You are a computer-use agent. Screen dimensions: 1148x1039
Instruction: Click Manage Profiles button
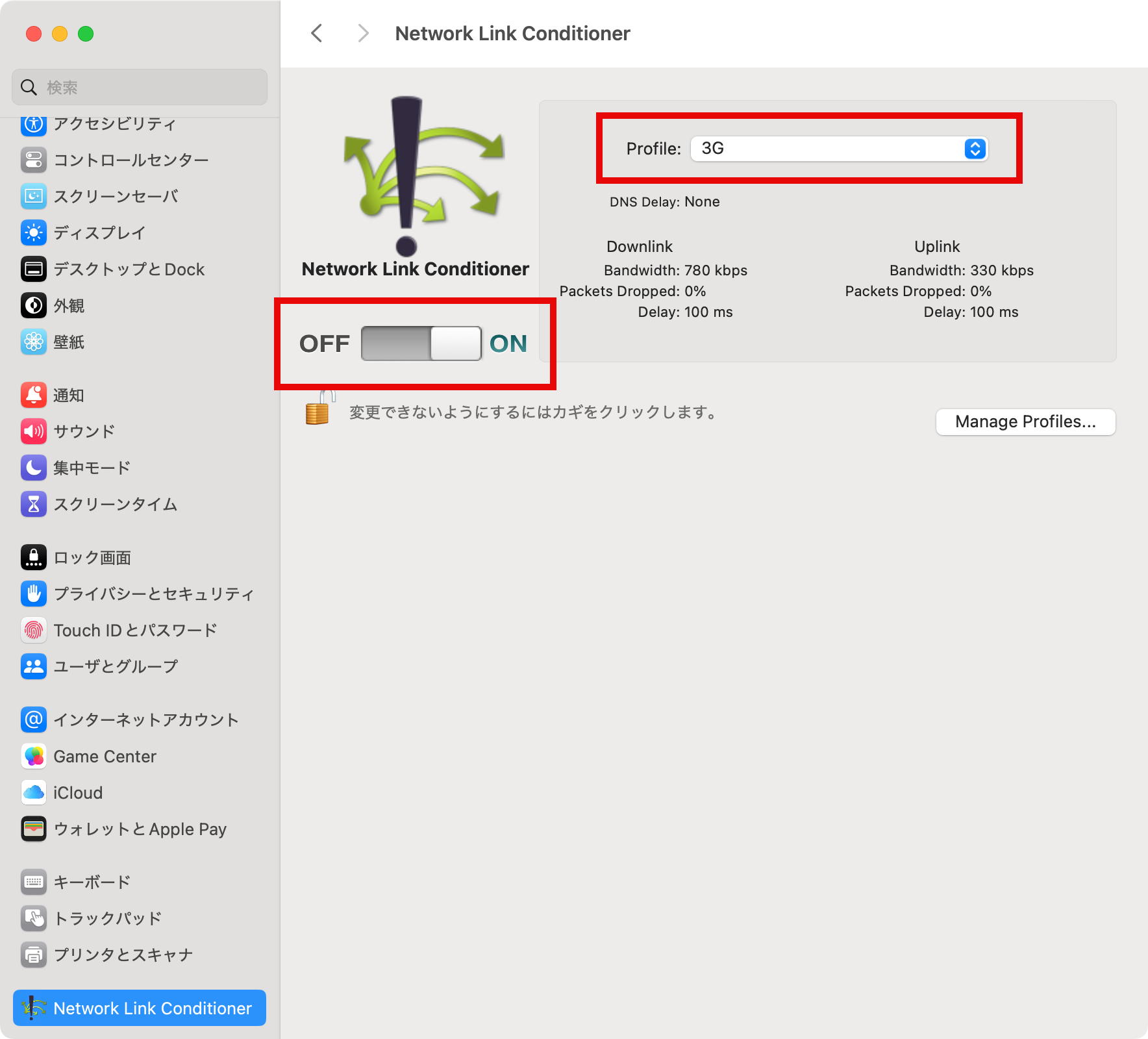pyautogui.click(x=1025, y=422)
